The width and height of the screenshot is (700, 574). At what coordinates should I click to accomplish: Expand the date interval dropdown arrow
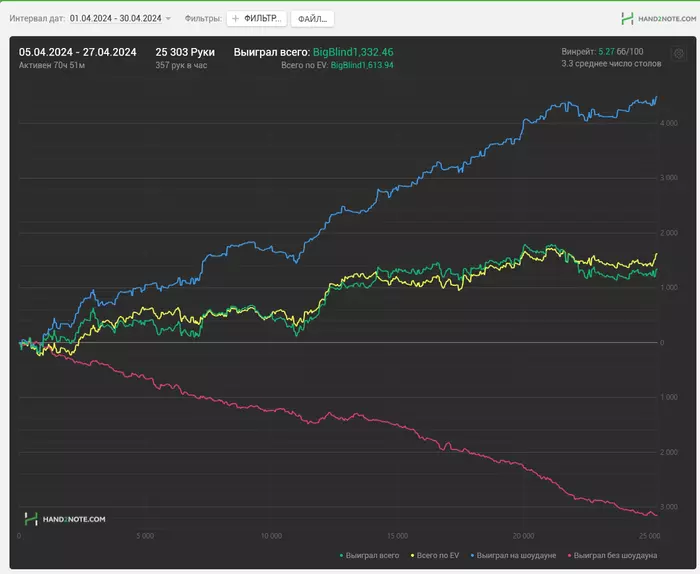coord(168,18)
